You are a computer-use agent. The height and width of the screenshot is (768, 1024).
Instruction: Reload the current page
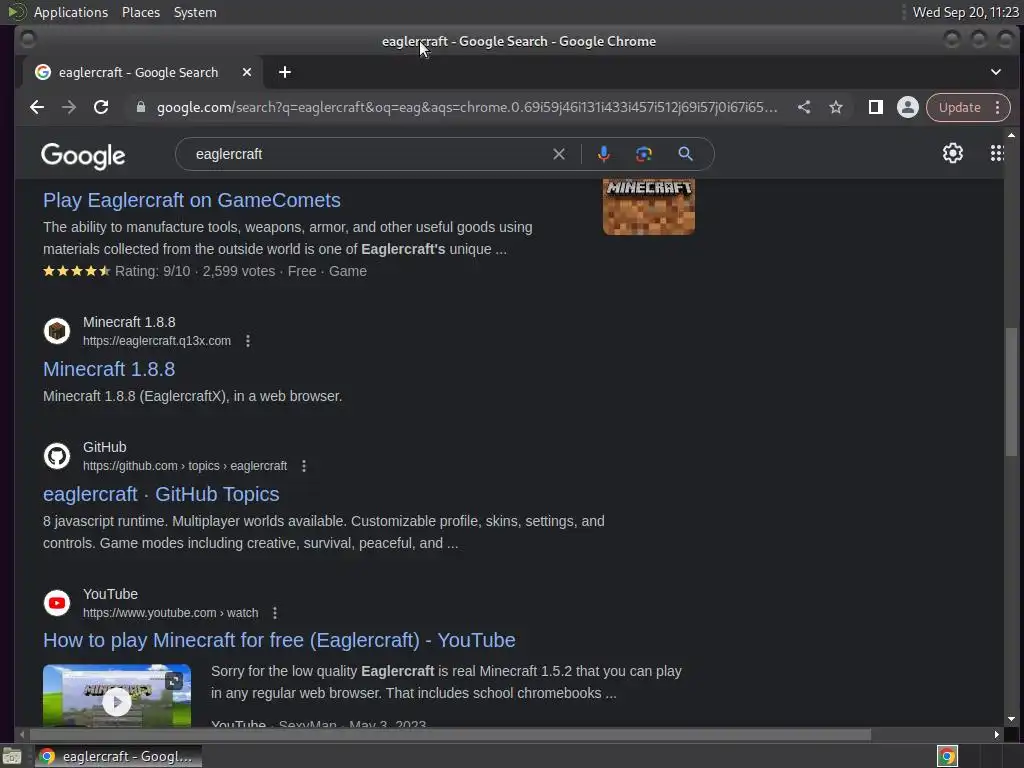pos(101,107)
